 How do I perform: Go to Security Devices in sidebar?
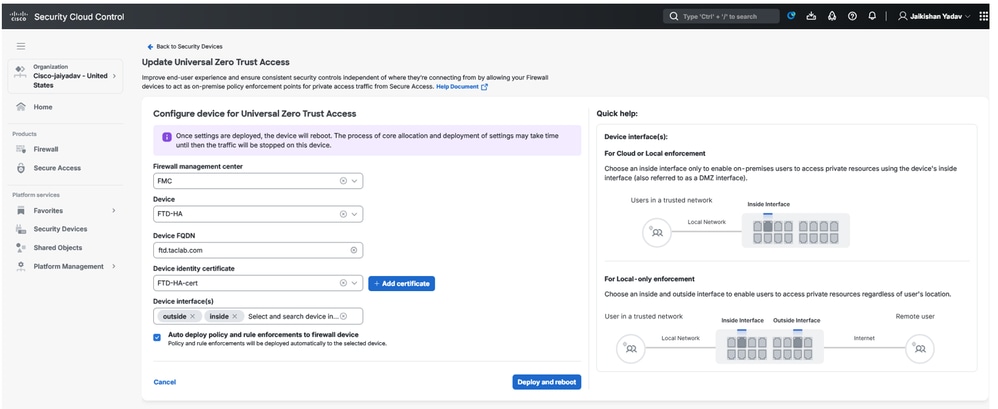60,229
